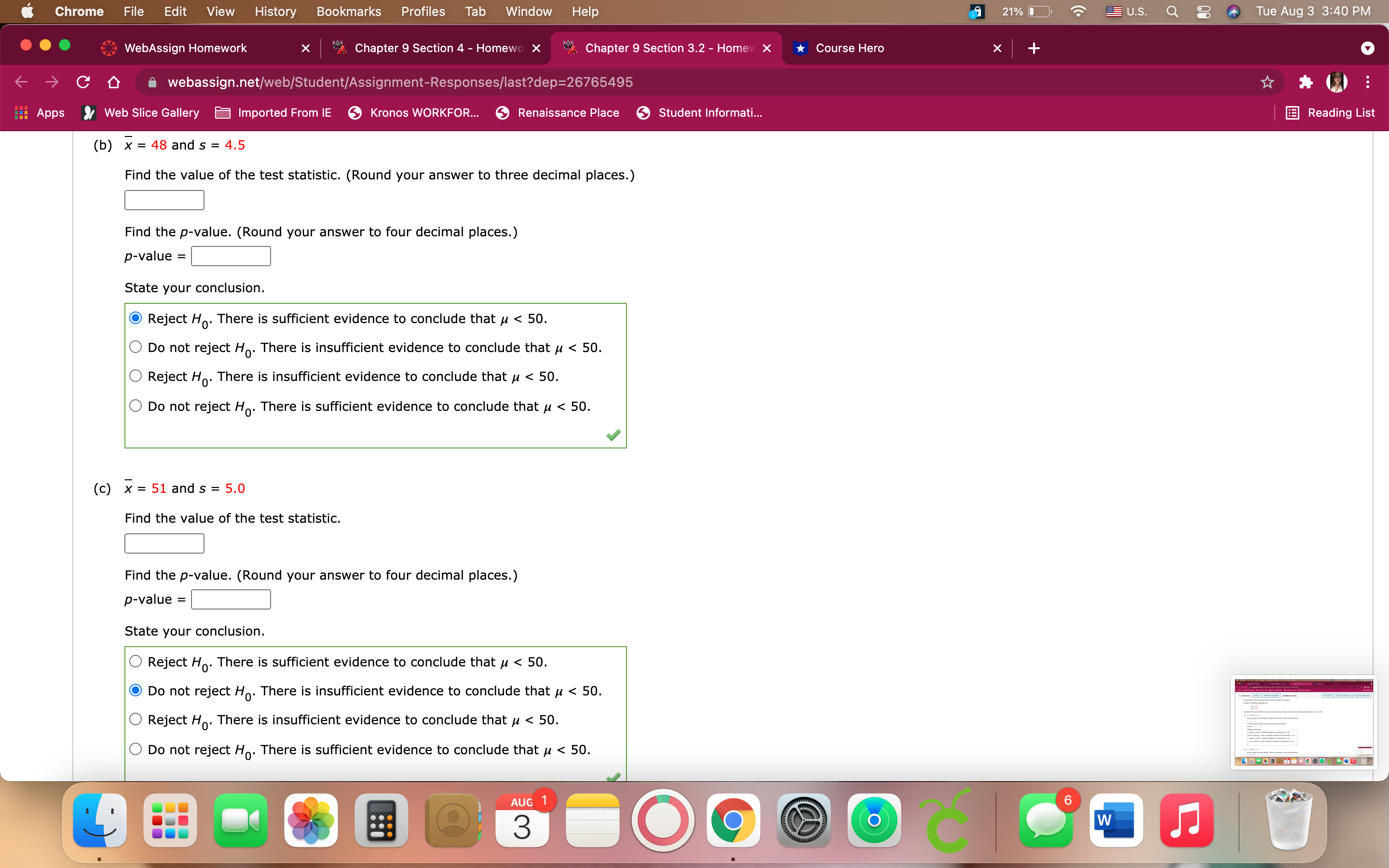Reload the current WebAssign page
The image size is (1389, 868).
[82, 81]
